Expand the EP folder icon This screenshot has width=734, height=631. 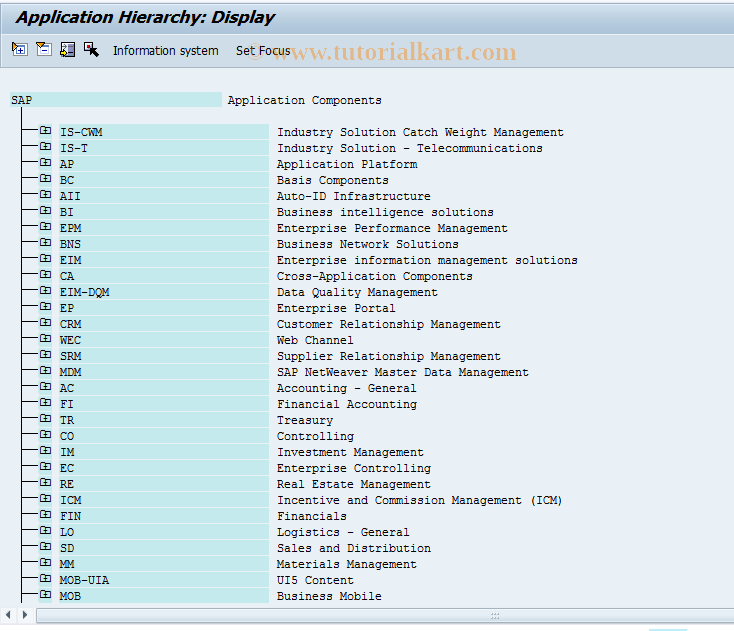45,307
